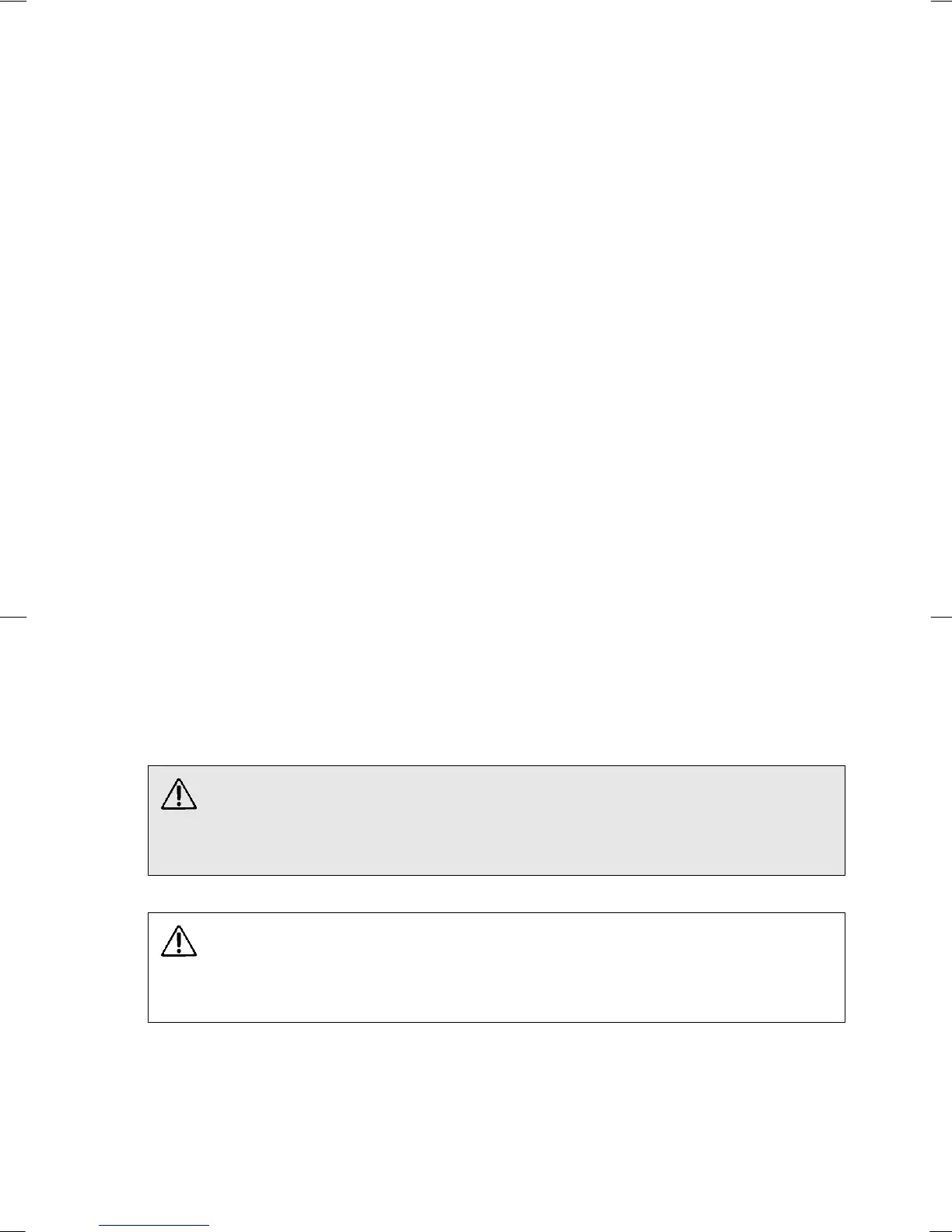Click the top border of the gray box

click(x=496, y=766)
